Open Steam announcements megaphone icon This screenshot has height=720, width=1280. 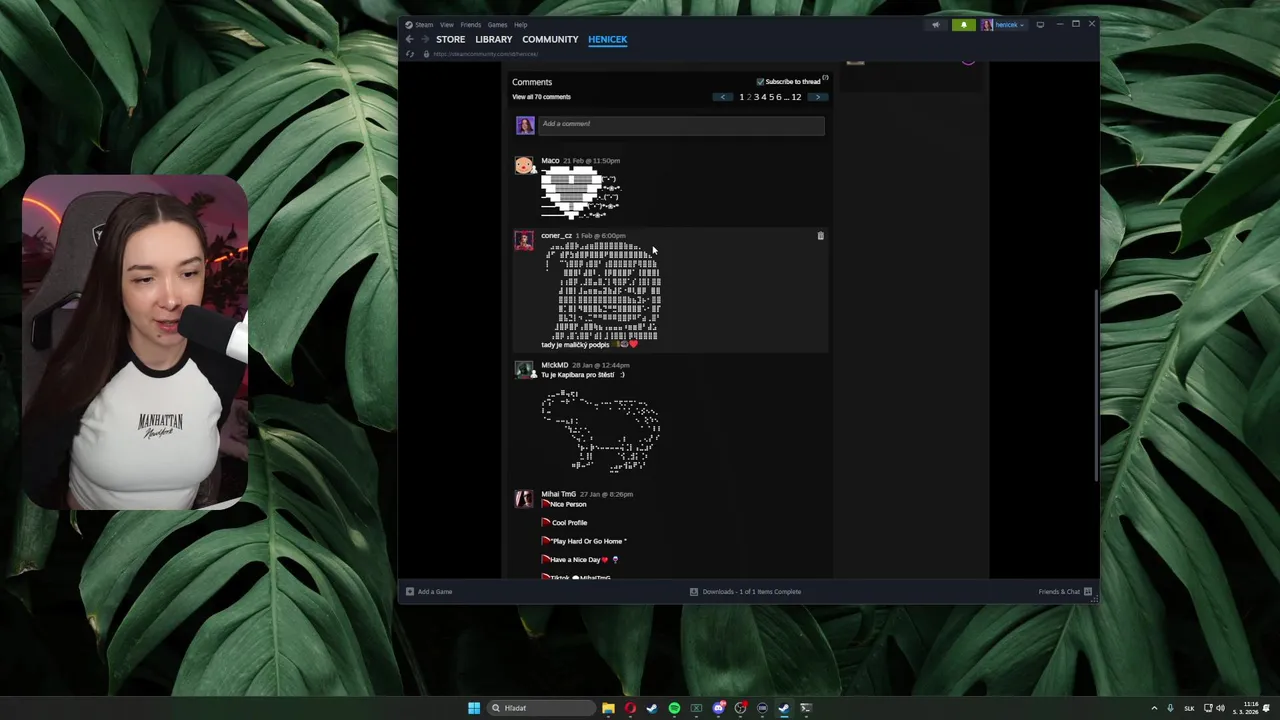(936, 25)
